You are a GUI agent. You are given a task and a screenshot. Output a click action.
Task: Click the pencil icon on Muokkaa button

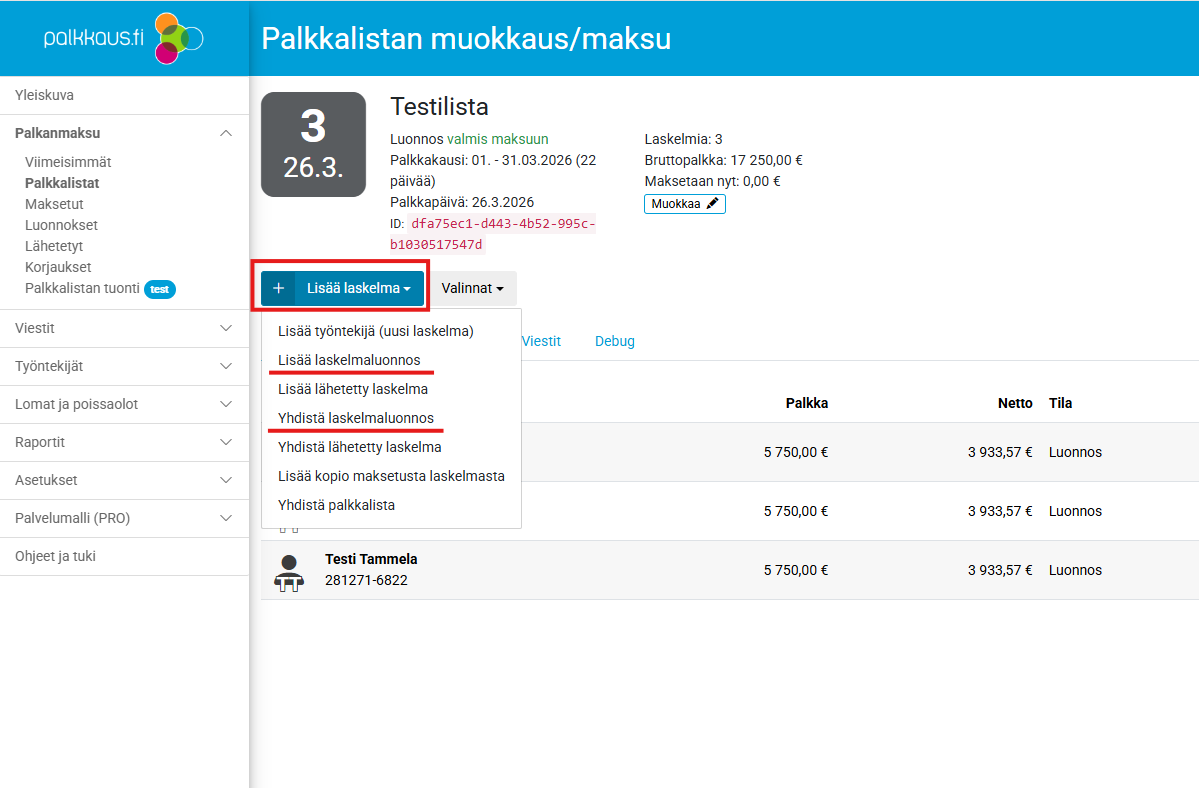pos(712,204)
